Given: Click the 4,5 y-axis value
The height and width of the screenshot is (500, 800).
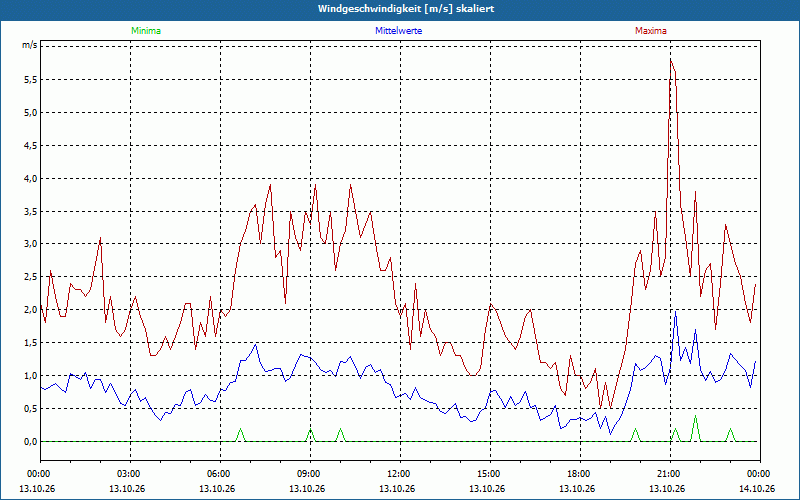Looking at the screenshot, I should pos(31,145).
